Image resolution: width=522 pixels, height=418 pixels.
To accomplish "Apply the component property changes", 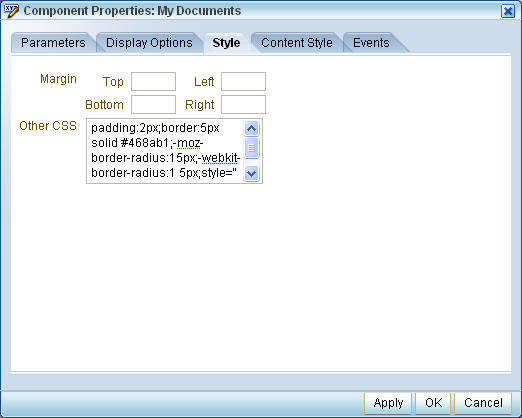I will [388, 403].
